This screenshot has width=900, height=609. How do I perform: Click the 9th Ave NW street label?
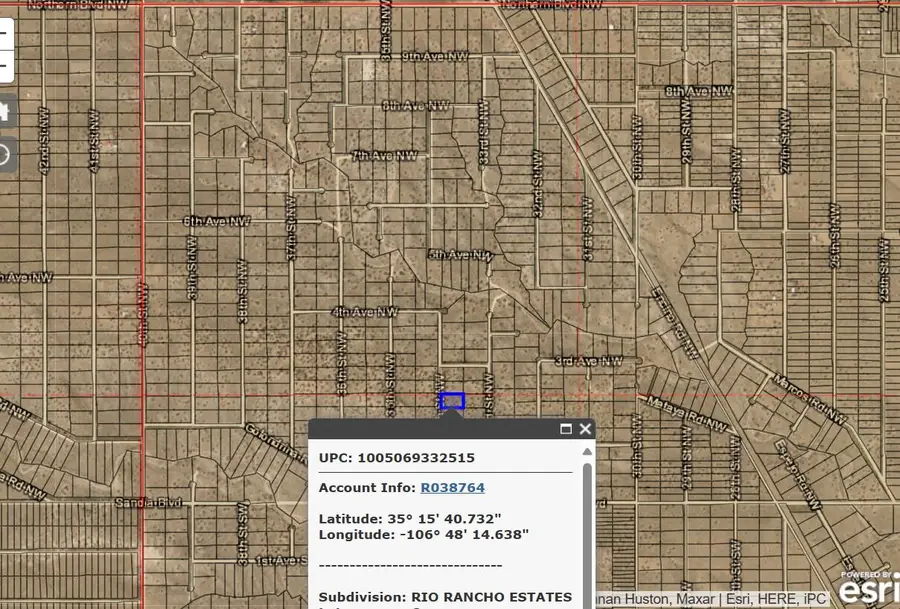pos(435,56)
